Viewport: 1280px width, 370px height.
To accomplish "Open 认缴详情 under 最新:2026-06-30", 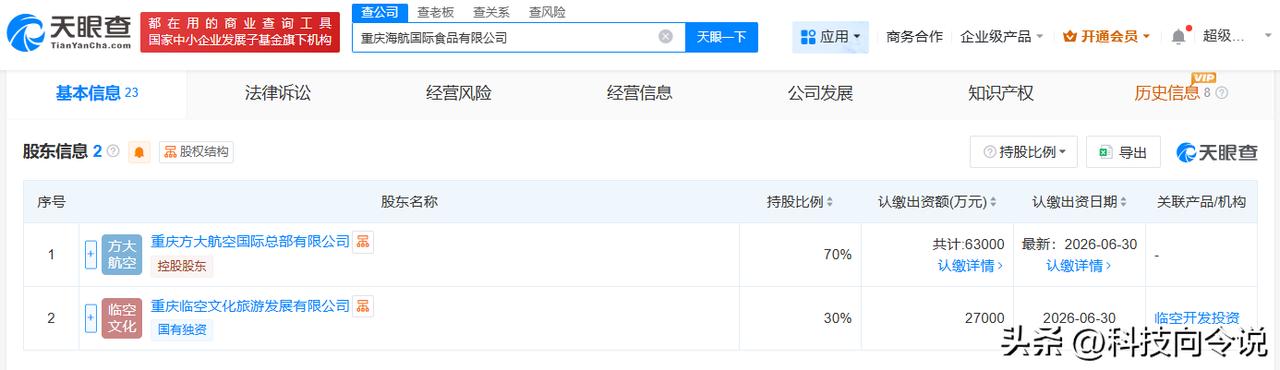I will 1079,265.
